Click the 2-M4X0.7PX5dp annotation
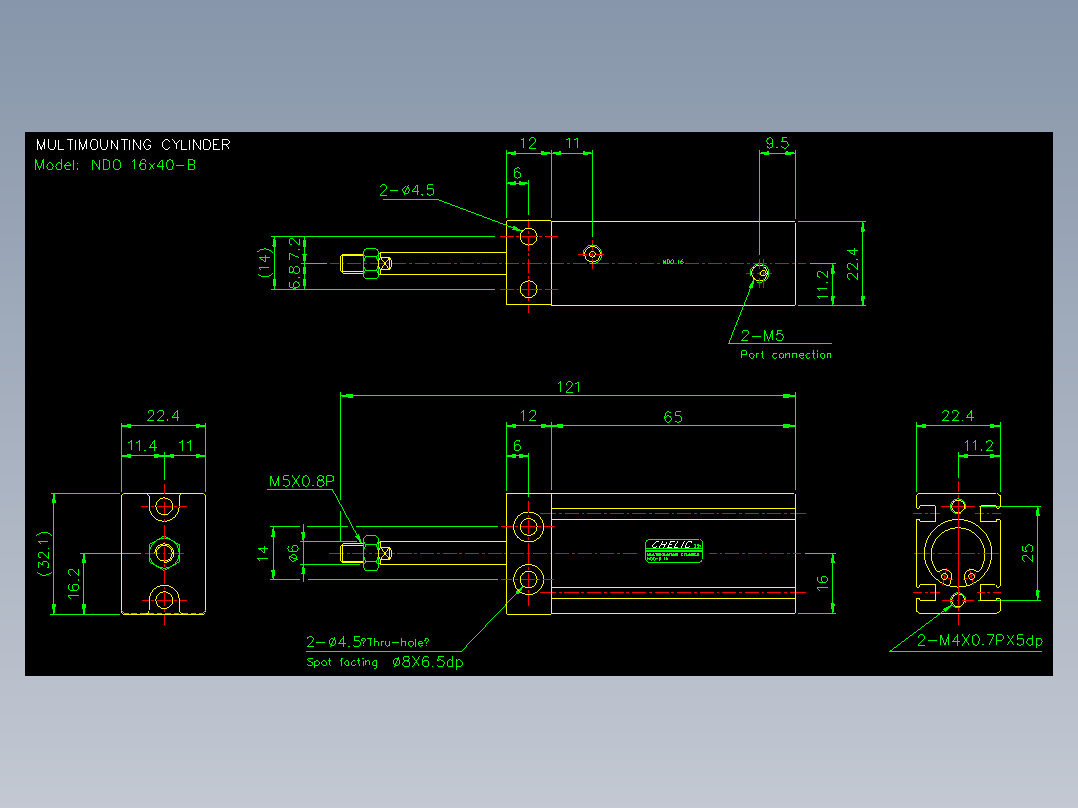 (980, 640)
